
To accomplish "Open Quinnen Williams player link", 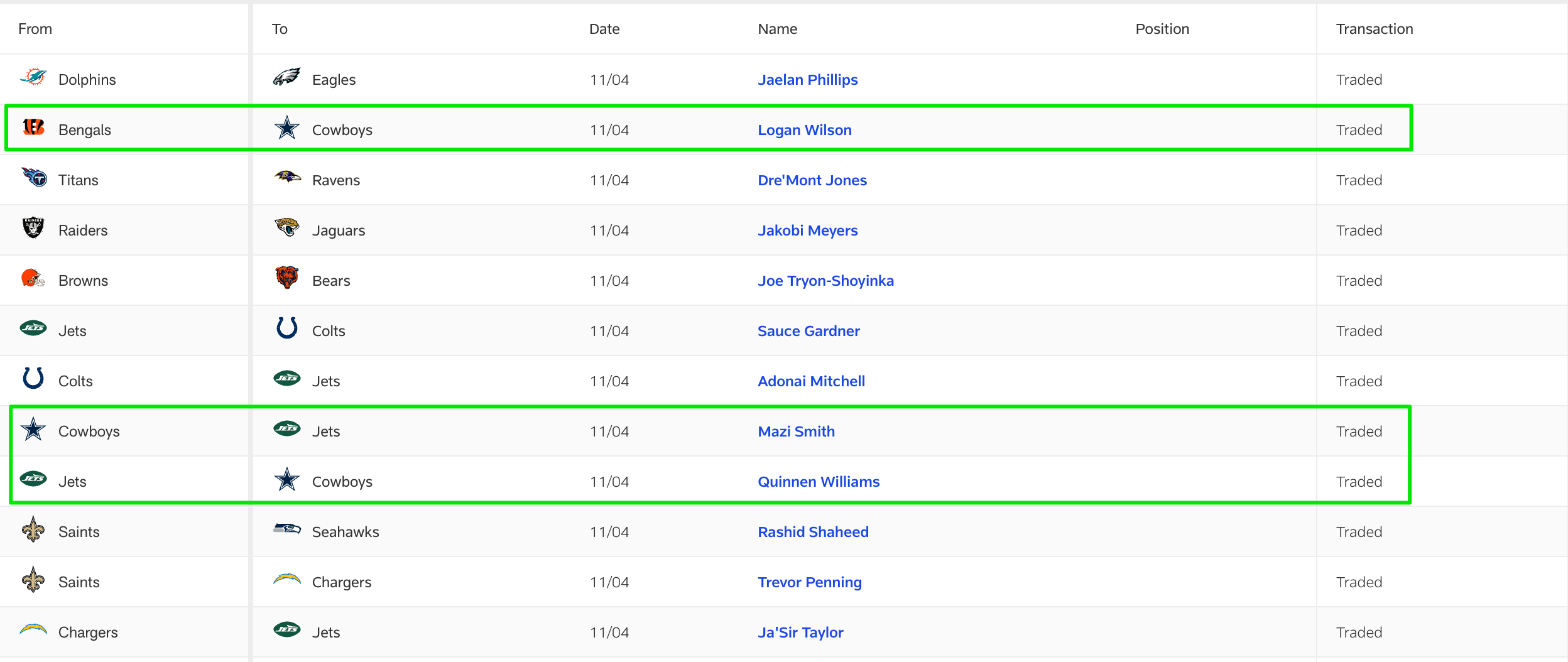I will pos(819,482).
